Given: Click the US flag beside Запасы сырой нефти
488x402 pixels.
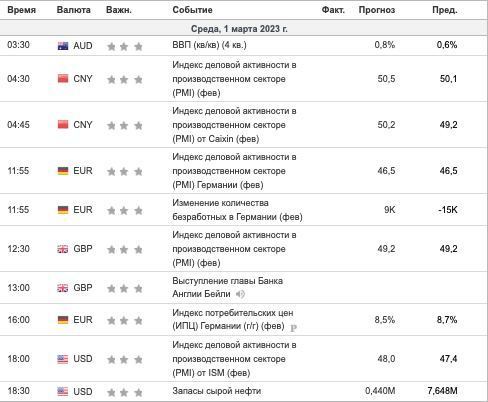Looking at the screenshot, I should pos(63,391).
